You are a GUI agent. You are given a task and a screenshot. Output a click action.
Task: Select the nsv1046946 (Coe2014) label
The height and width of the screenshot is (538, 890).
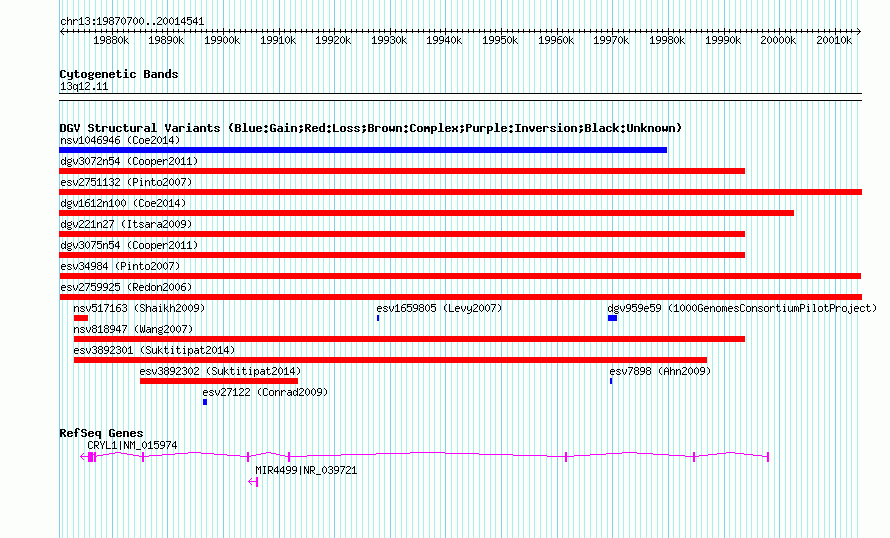point(120,140)
